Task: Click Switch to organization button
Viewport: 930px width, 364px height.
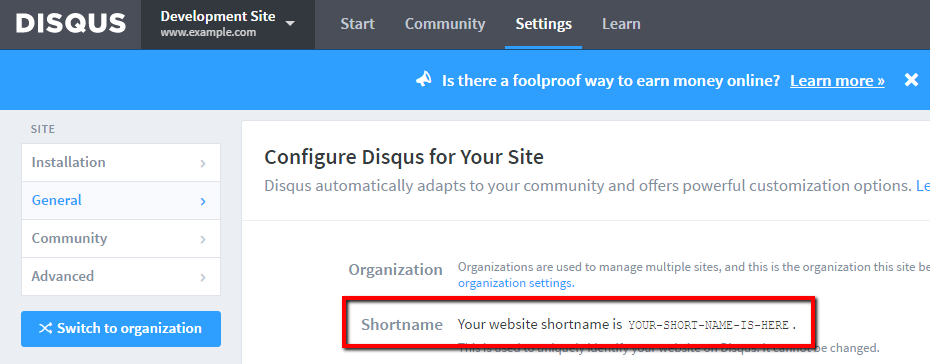Action: click(x=121, y=328)
